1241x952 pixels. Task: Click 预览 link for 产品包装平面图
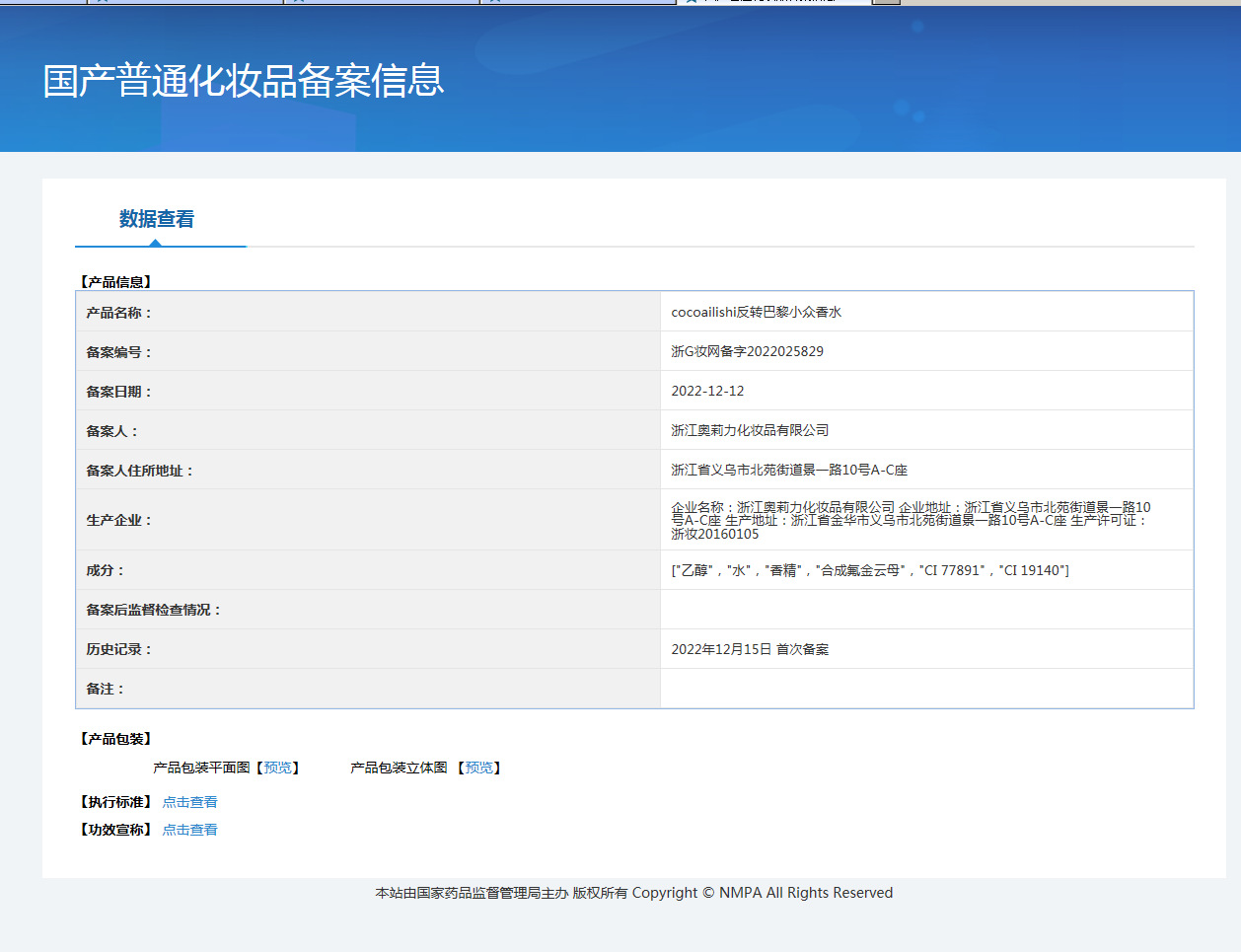click(277, 768)
